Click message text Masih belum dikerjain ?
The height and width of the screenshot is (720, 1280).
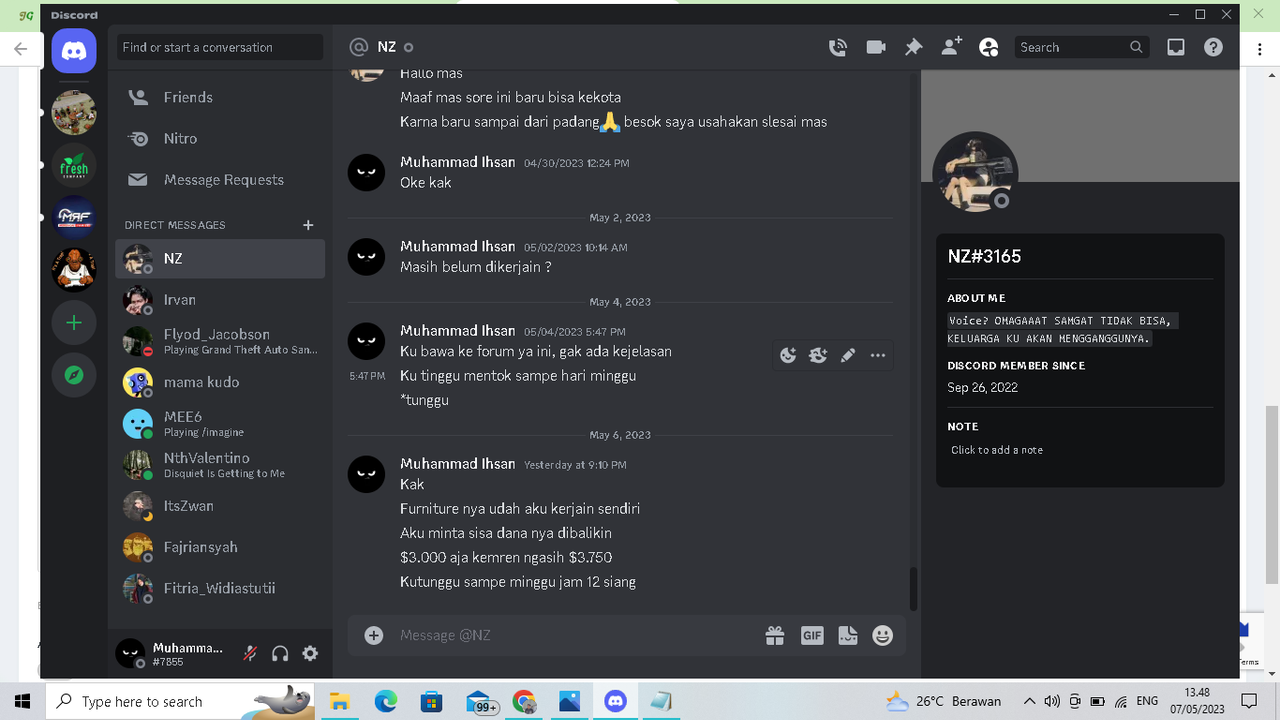click(476, 267)
